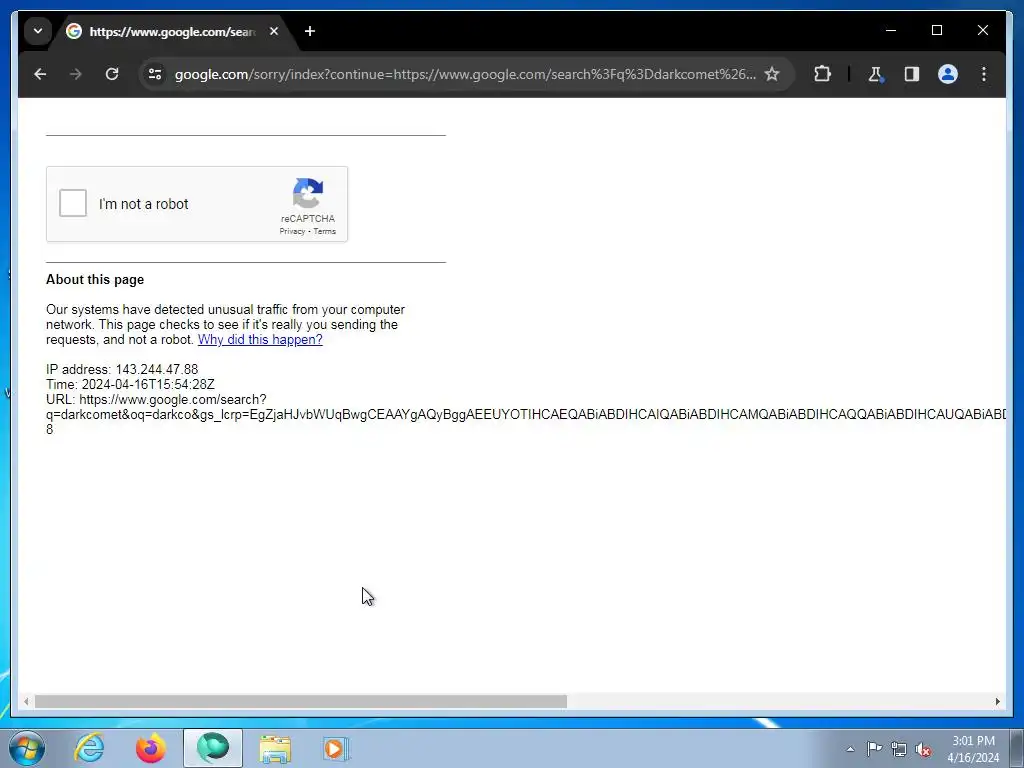1024x768 pixels.
Task: Bookmark this tab with the star icon
Action: click(772, 74)
